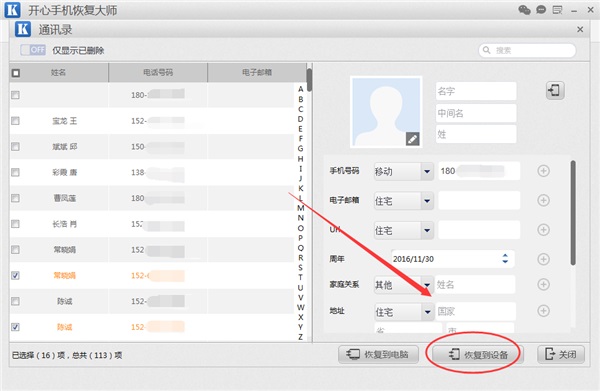Click the 名字 input field
The width and height of the screenshot is (600, 391).
(x=476, y=91)
